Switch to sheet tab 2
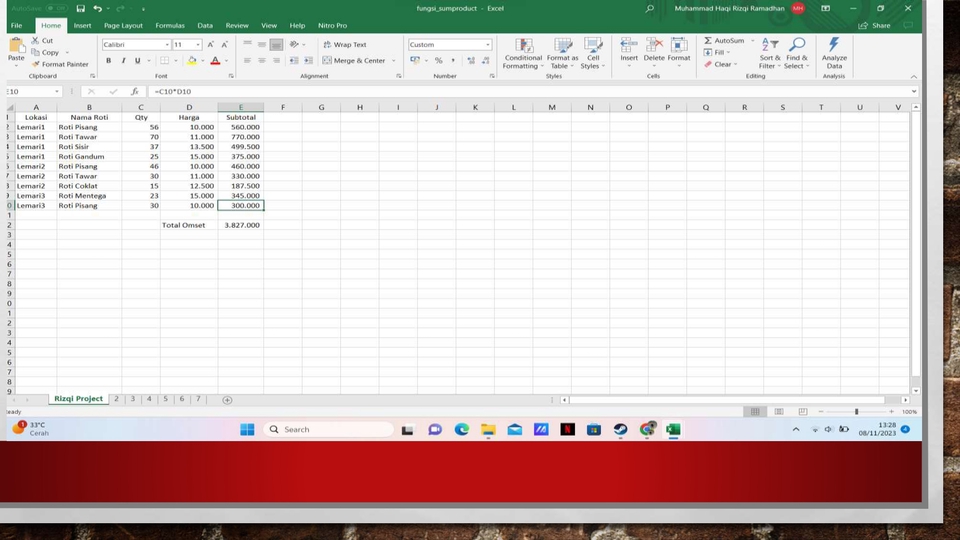960x540 pixels. (116, 399)
